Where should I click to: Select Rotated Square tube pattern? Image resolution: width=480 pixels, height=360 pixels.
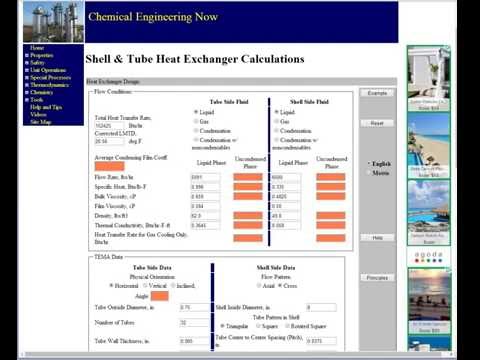coord(287,326)
